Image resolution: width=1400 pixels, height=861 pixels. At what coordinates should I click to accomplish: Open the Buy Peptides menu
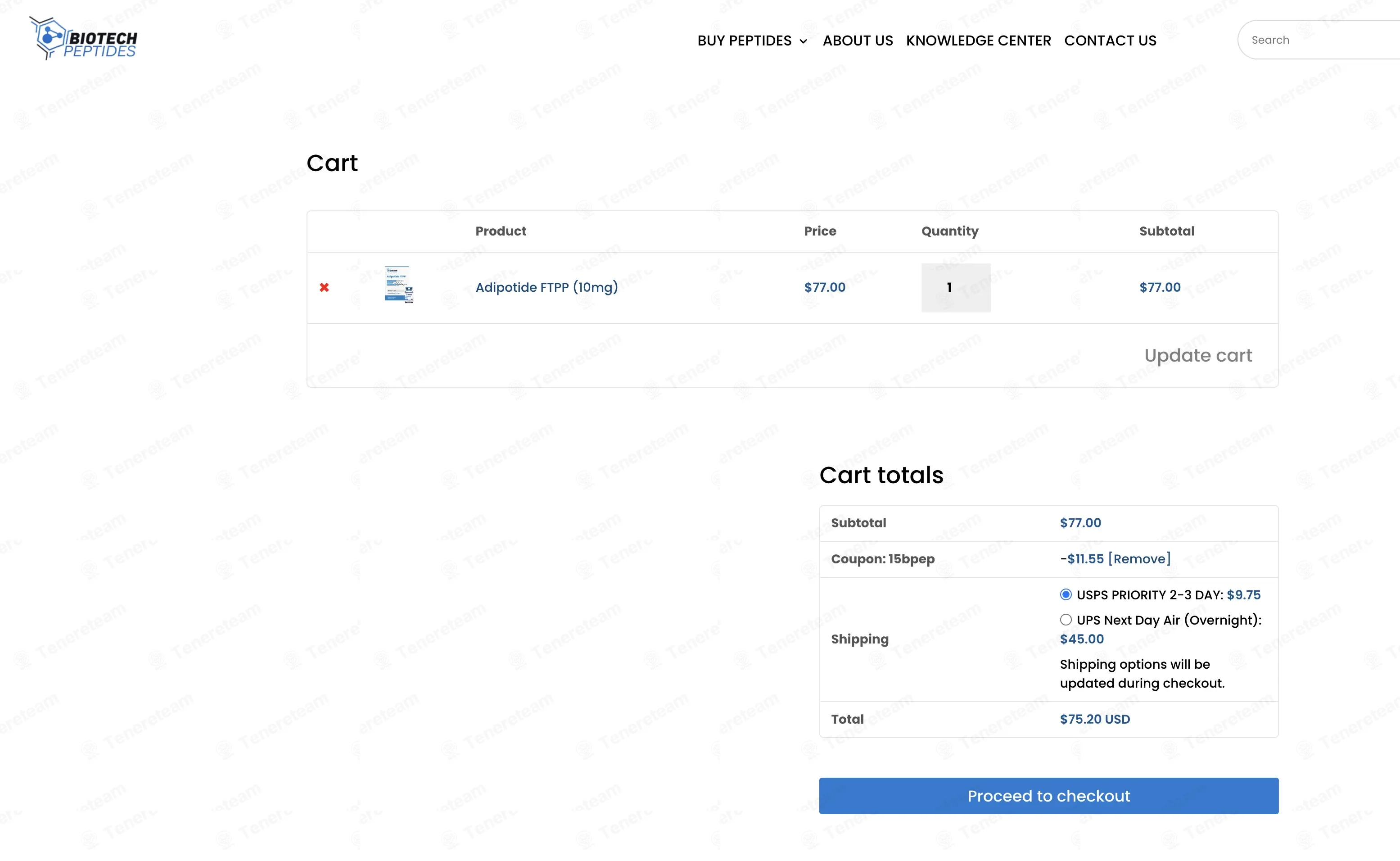click(744, 41)
